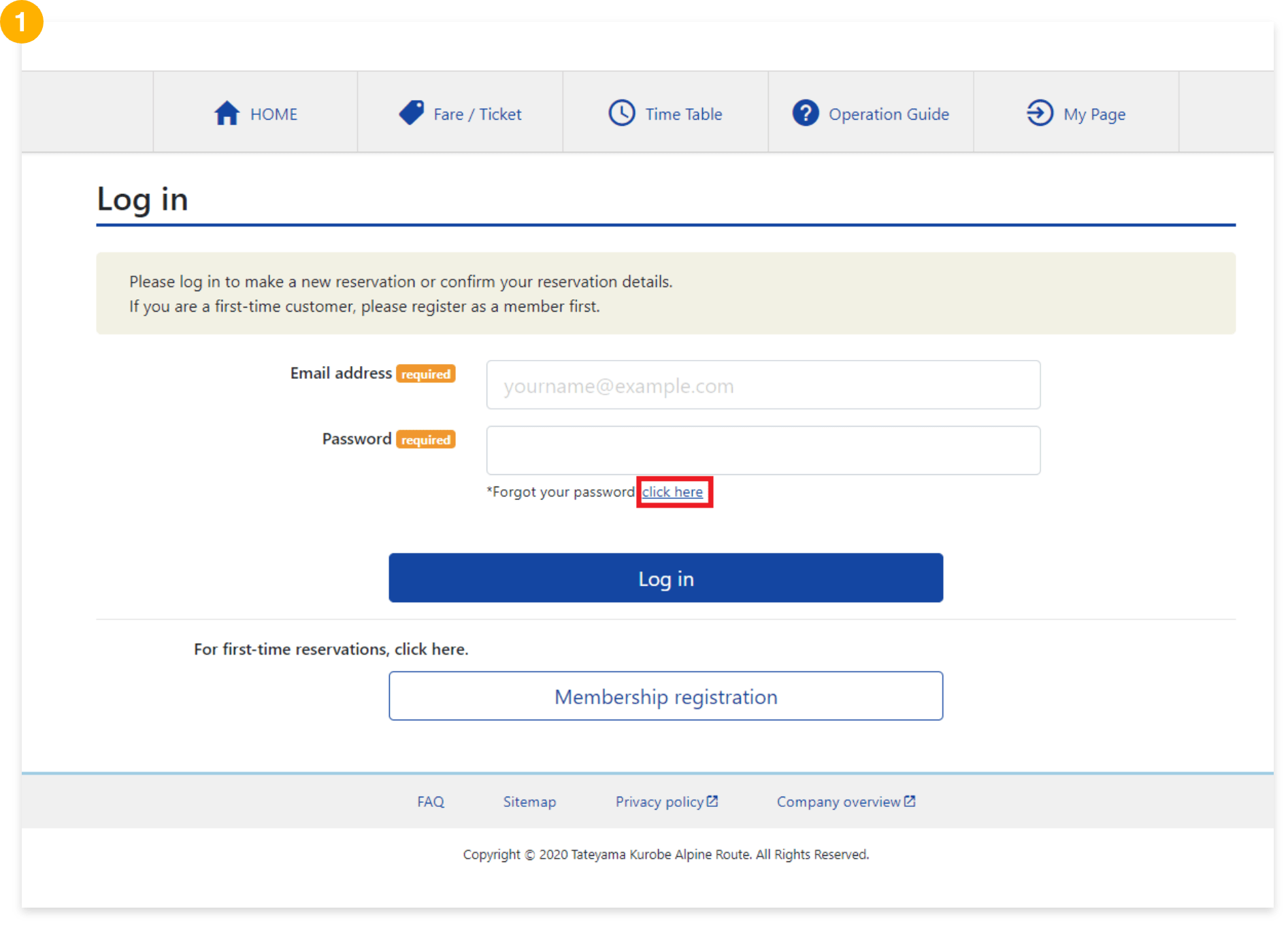The width and height of the screenshot is (1288, 926).
Task: Click 'If you are a first-time customer' notice line
Action: (365, 307)
